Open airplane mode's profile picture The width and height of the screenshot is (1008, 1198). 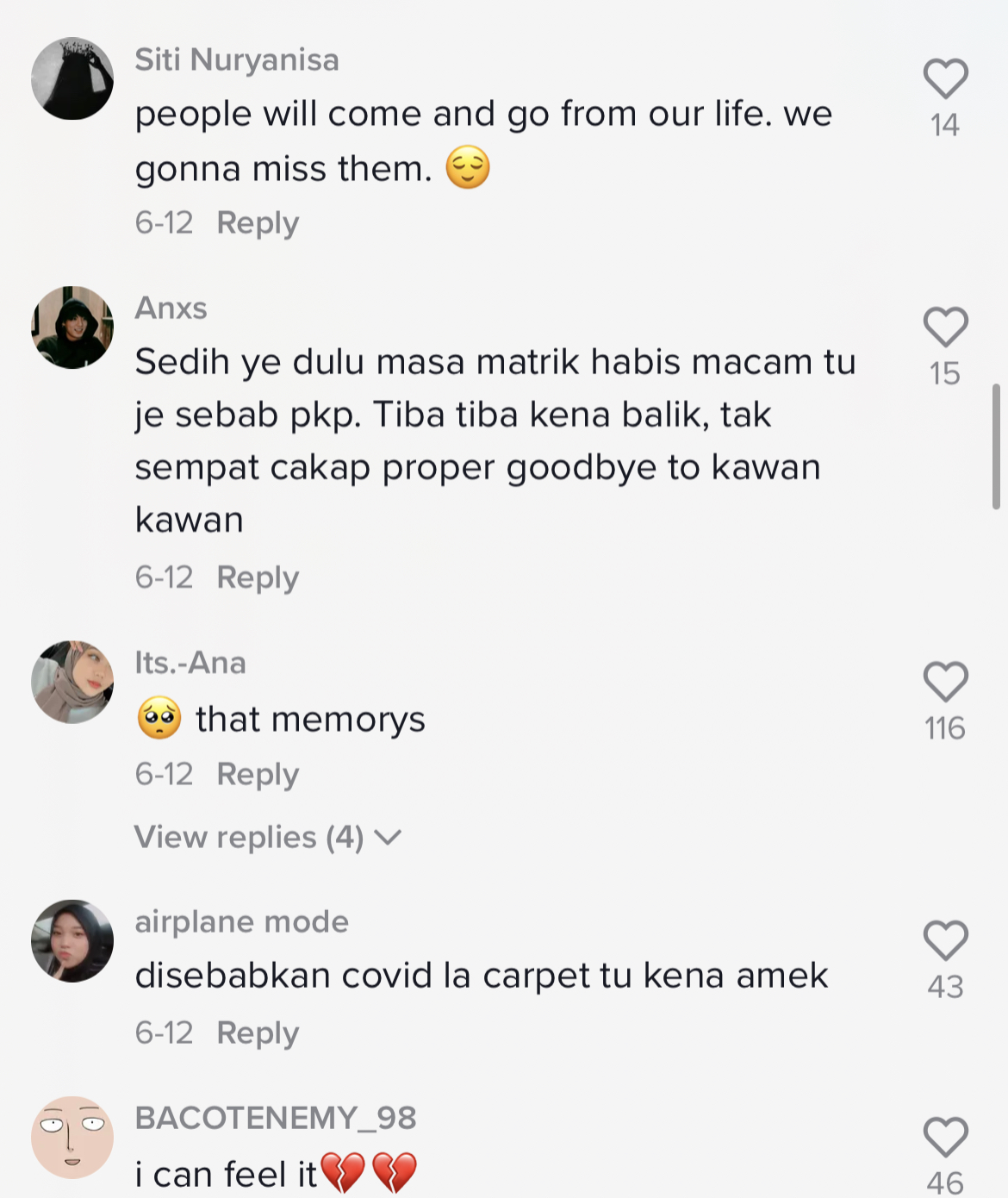tap(72, 941)
